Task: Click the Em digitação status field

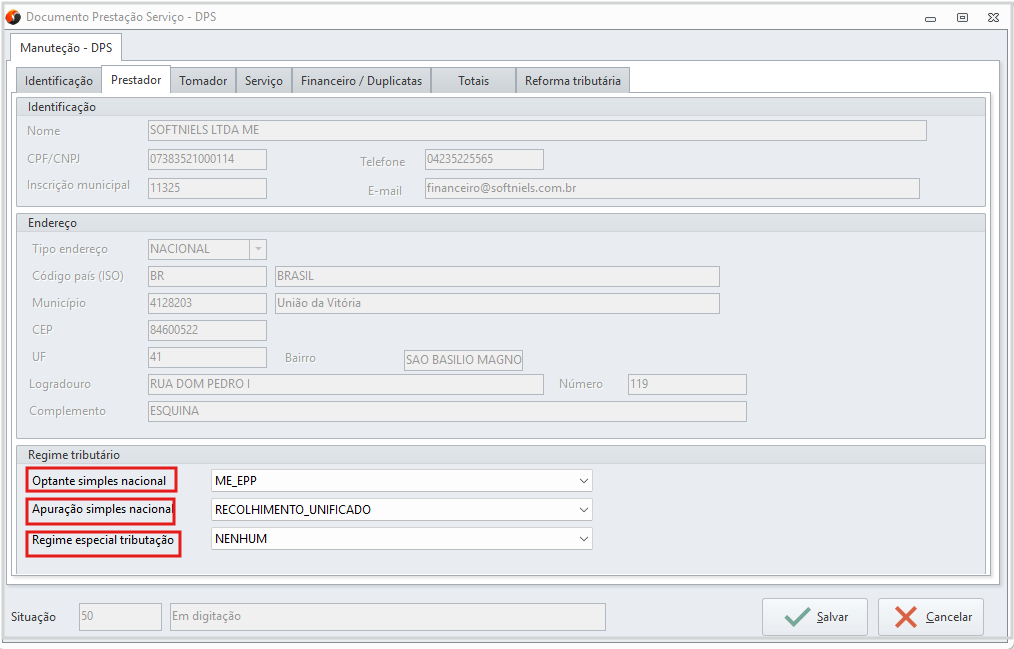Action: [387, 617]
